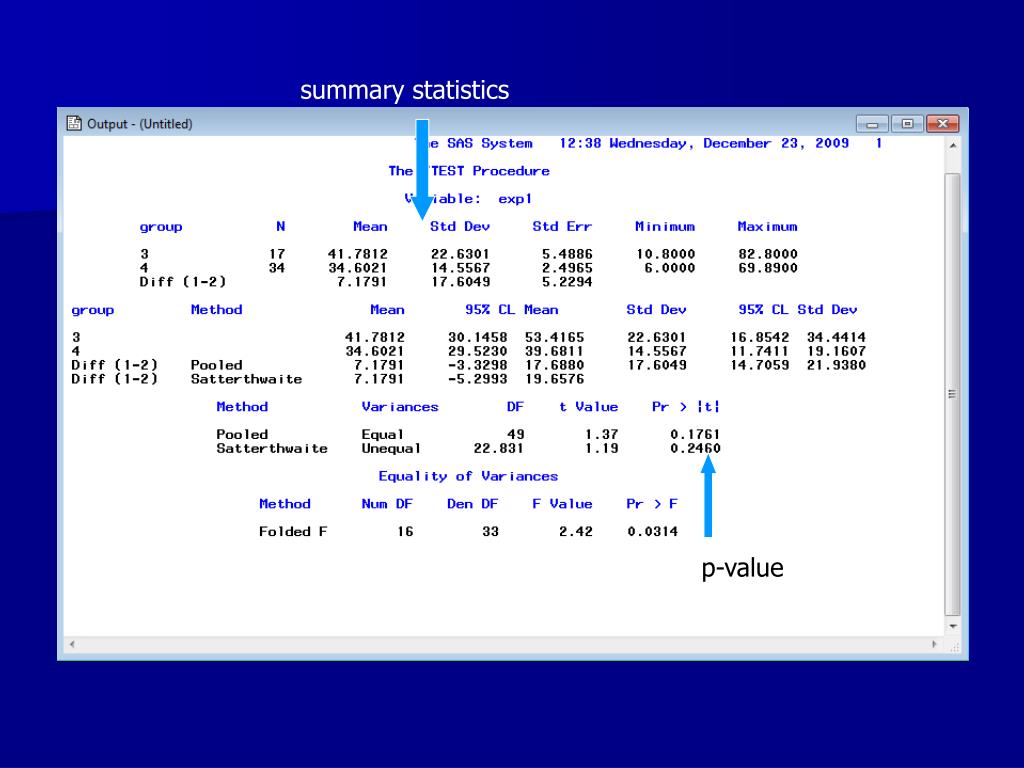This screenshot has height=768, width=1024.
Task: Click the Den DF value '33'
Action: pyautogui.click(x=490, y=532)
